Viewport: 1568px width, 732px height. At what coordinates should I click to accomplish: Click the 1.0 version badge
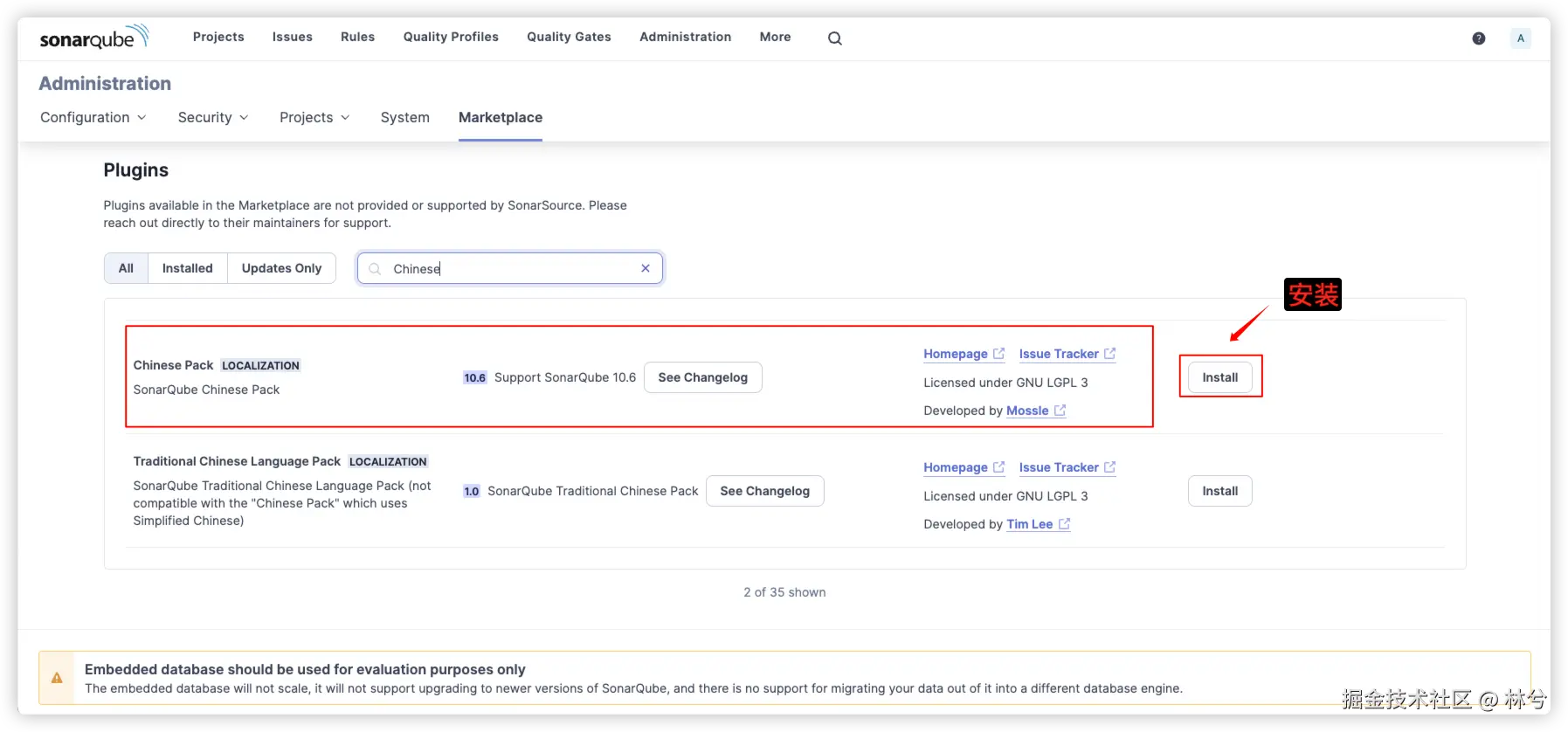[x=472, y=491]
